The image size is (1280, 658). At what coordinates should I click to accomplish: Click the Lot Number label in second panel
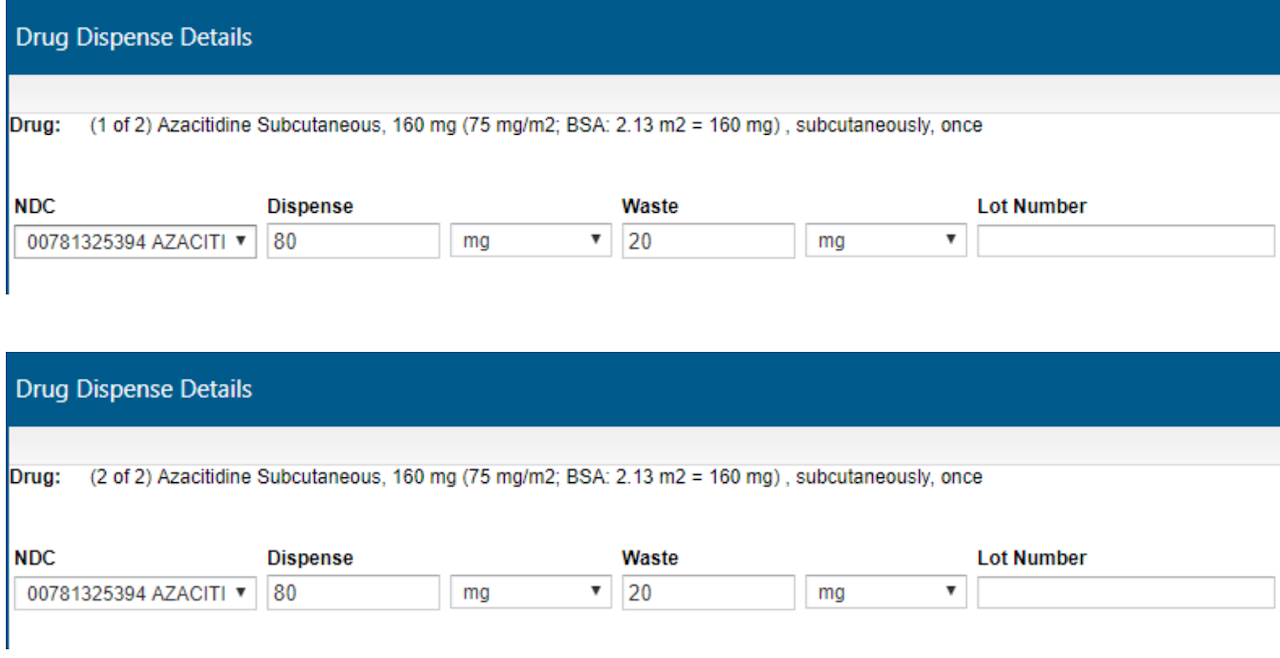point(1031,558)
